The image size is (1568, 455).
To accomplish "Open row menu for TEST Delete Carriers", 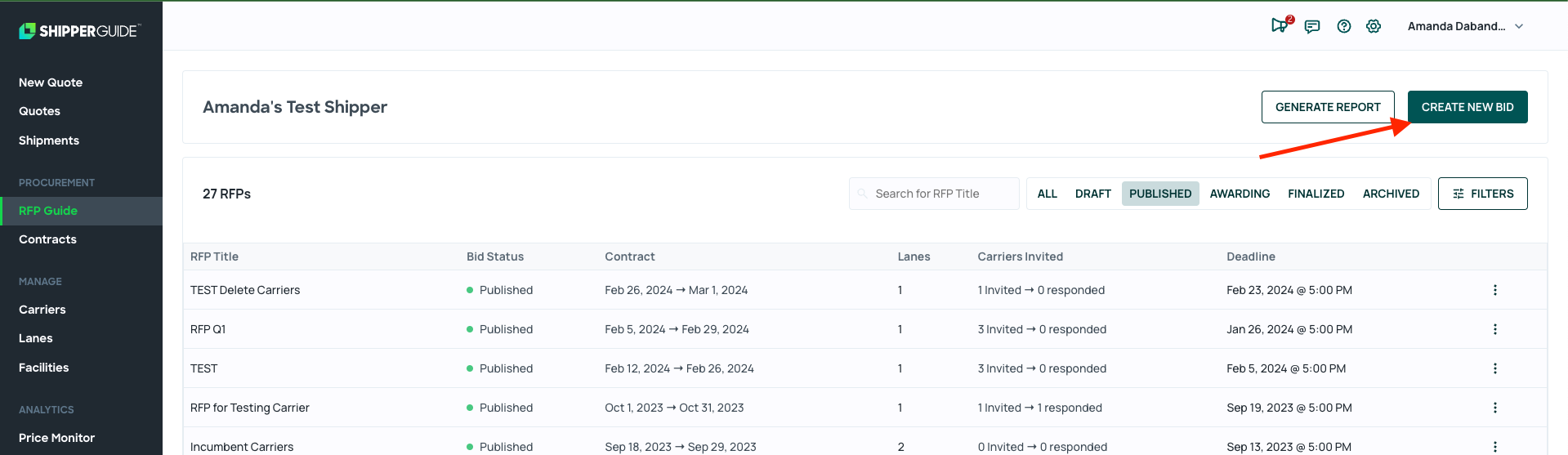I will (1495, 290).
